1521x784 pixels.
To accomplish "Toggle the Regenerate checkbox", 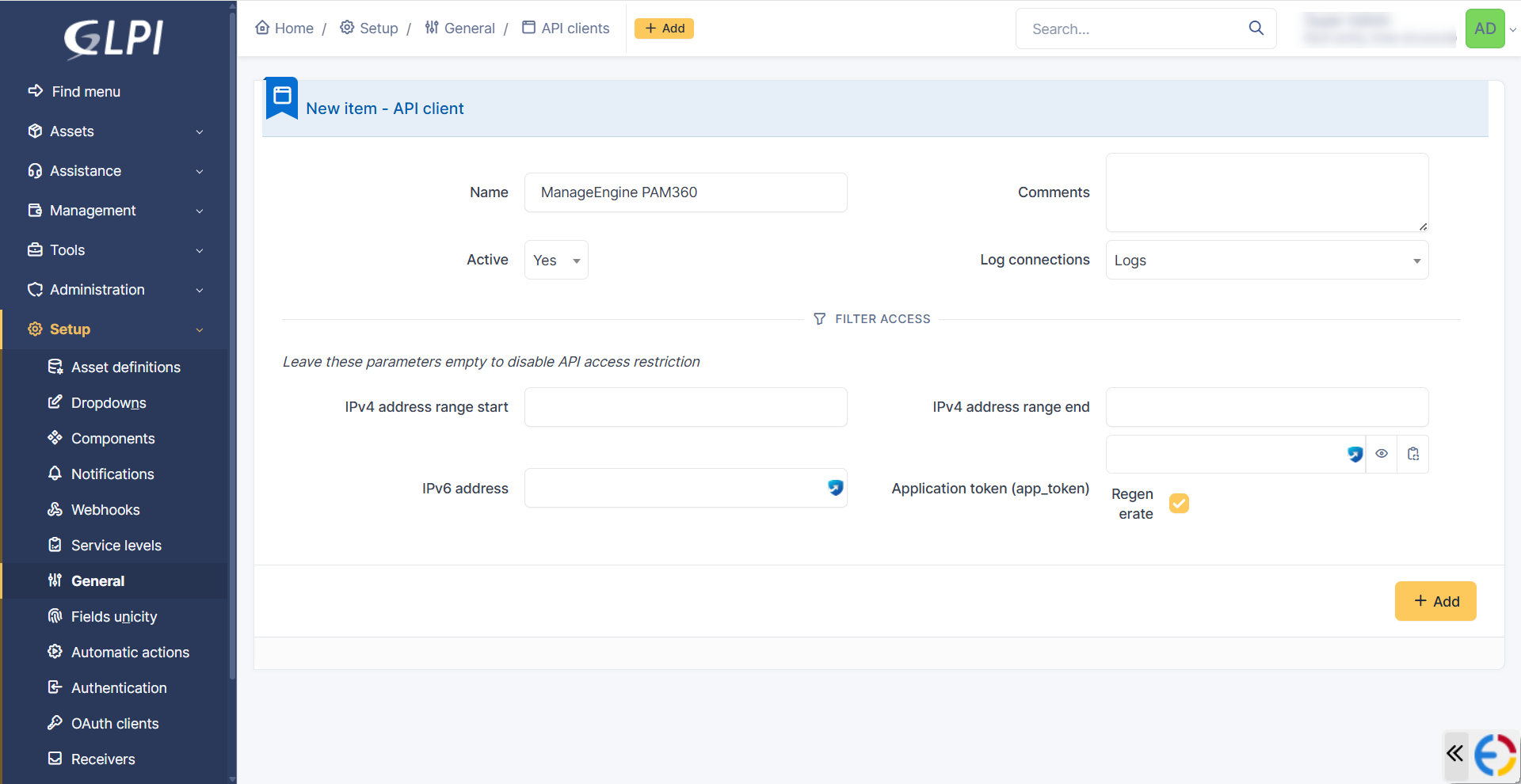I will [1179, 503].
